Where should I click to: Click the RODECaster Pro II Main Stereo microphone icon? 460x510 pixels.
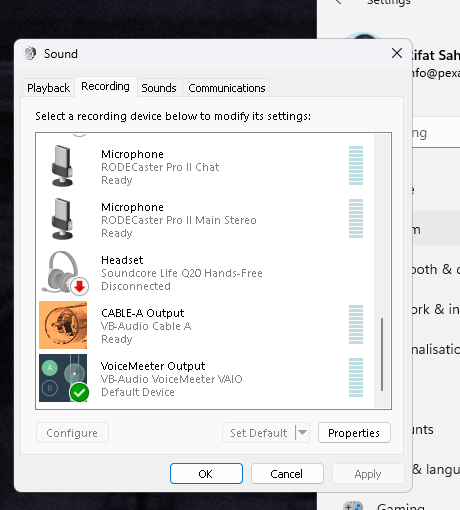pyautogui.click(x=62, y=219)
